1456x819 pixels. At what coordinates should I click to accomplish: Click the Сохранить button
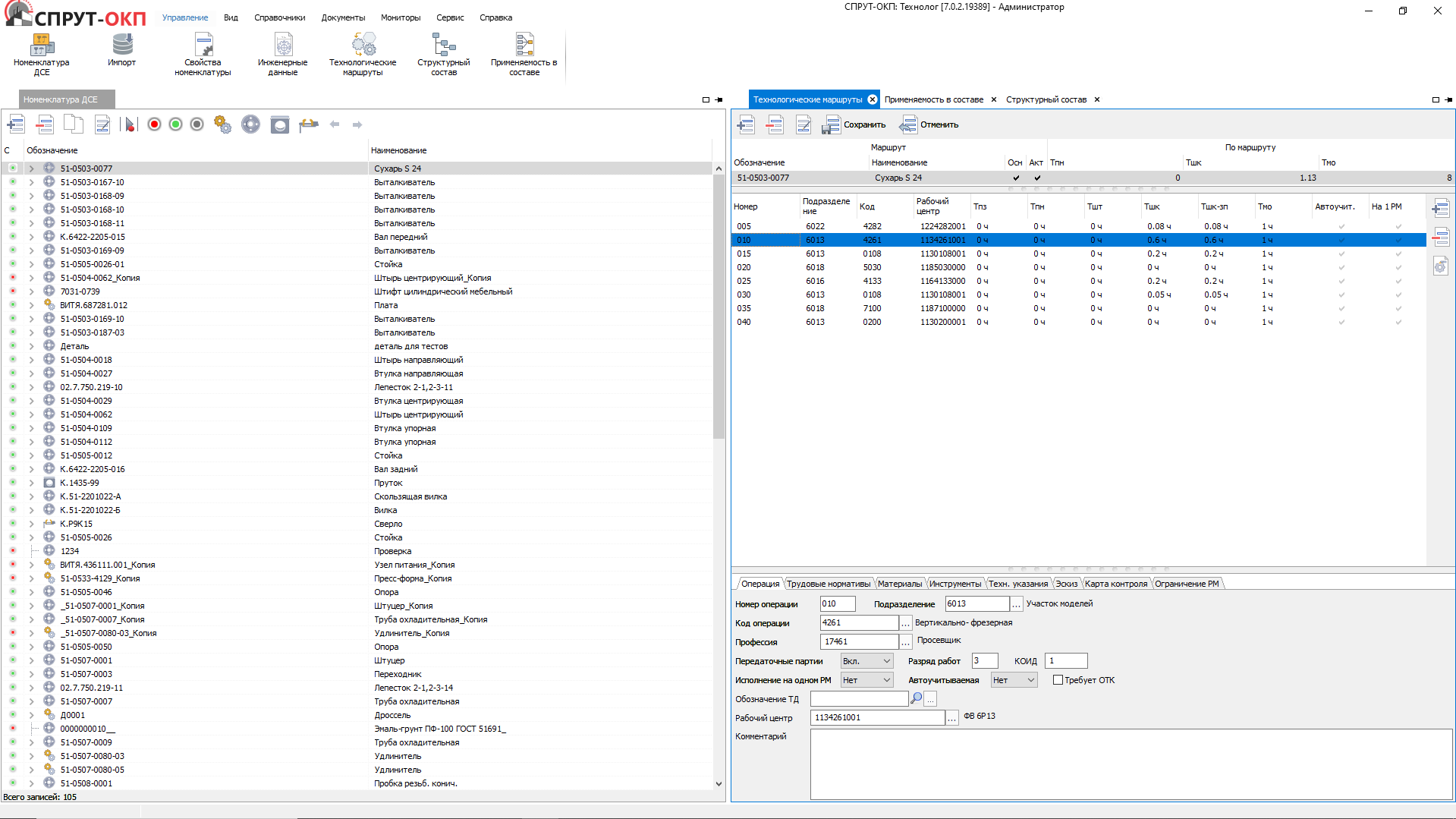point(854,124)
